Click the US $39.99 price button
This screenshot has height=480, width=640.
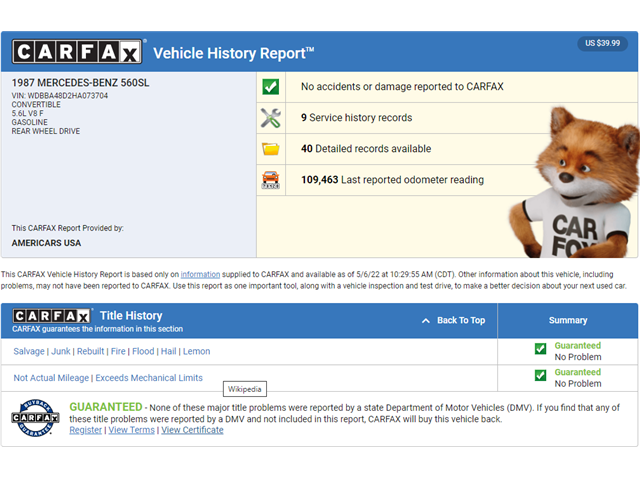pyautogui.click(x=602, y=43)
